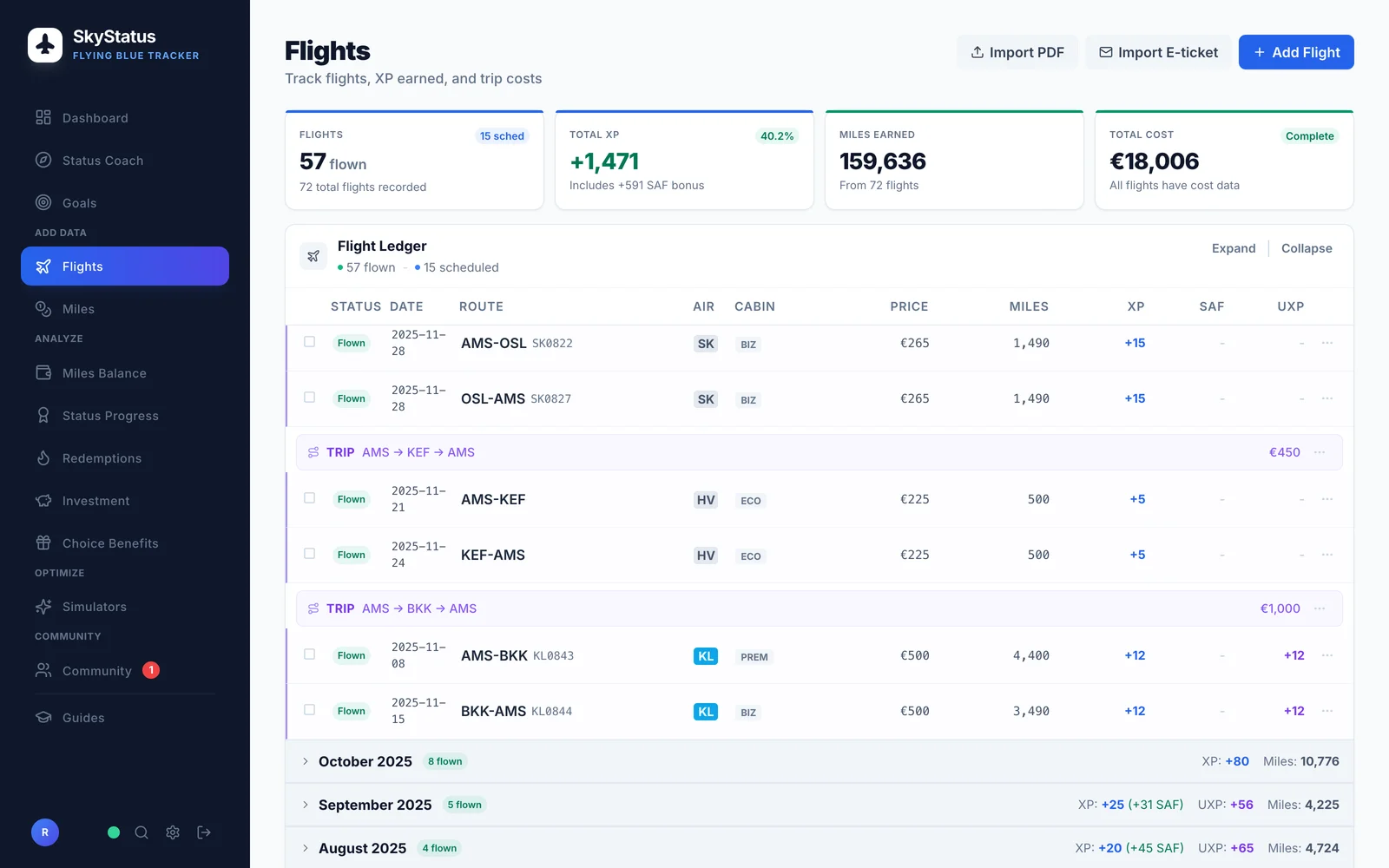Image resolution: width=1389 pixels, height=868 pixels.
Task: Click Expand in Flight Ledger header
Action: click(1234, 248)
